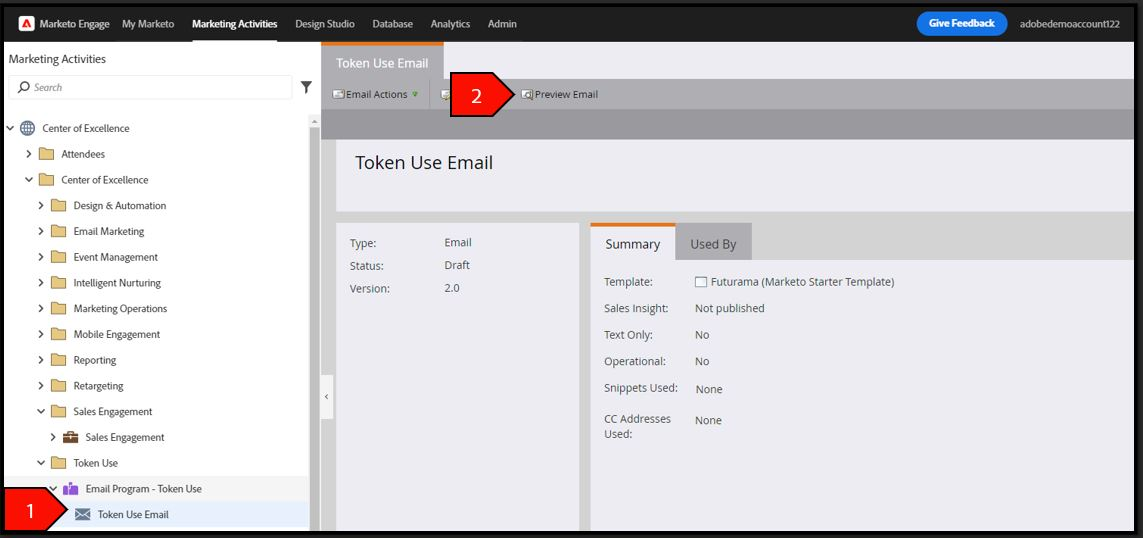Viewport: 1143px width, 538px height.
Task: Collapse the Center of Excellence subfolder
Action: pyautogui.click(x=29, y=180)
